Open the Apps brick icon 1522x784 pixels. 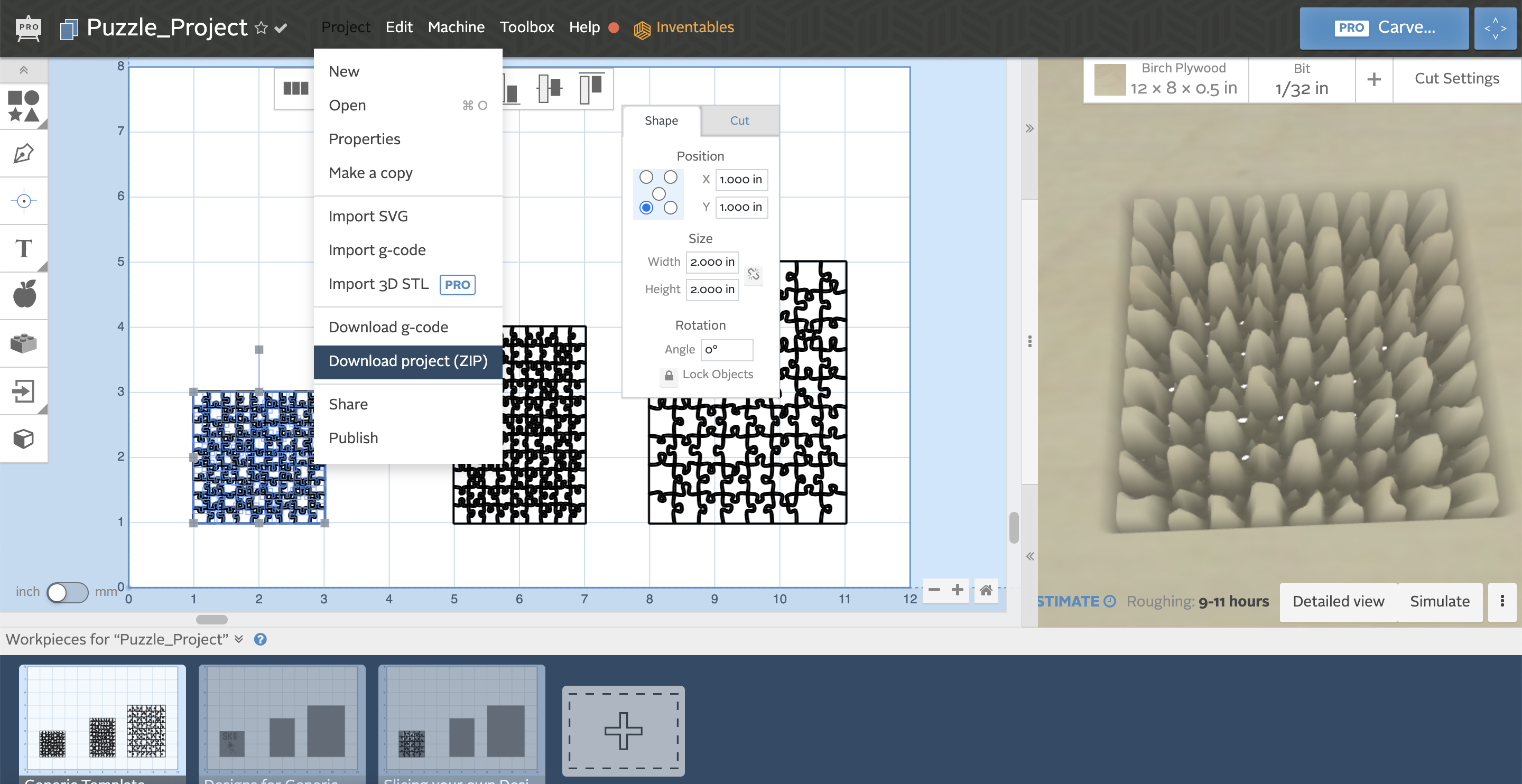coord(24,343)
